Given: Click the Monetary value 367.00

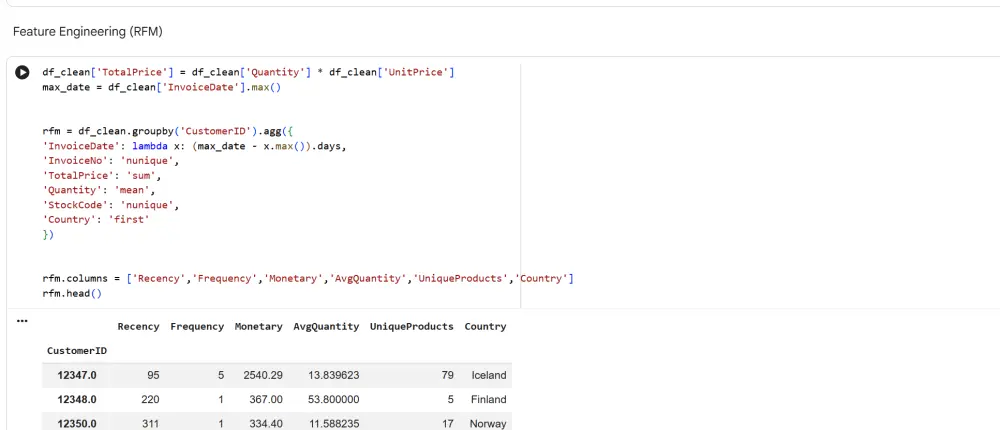Looking at the screenshot, I should pos(268,399).
